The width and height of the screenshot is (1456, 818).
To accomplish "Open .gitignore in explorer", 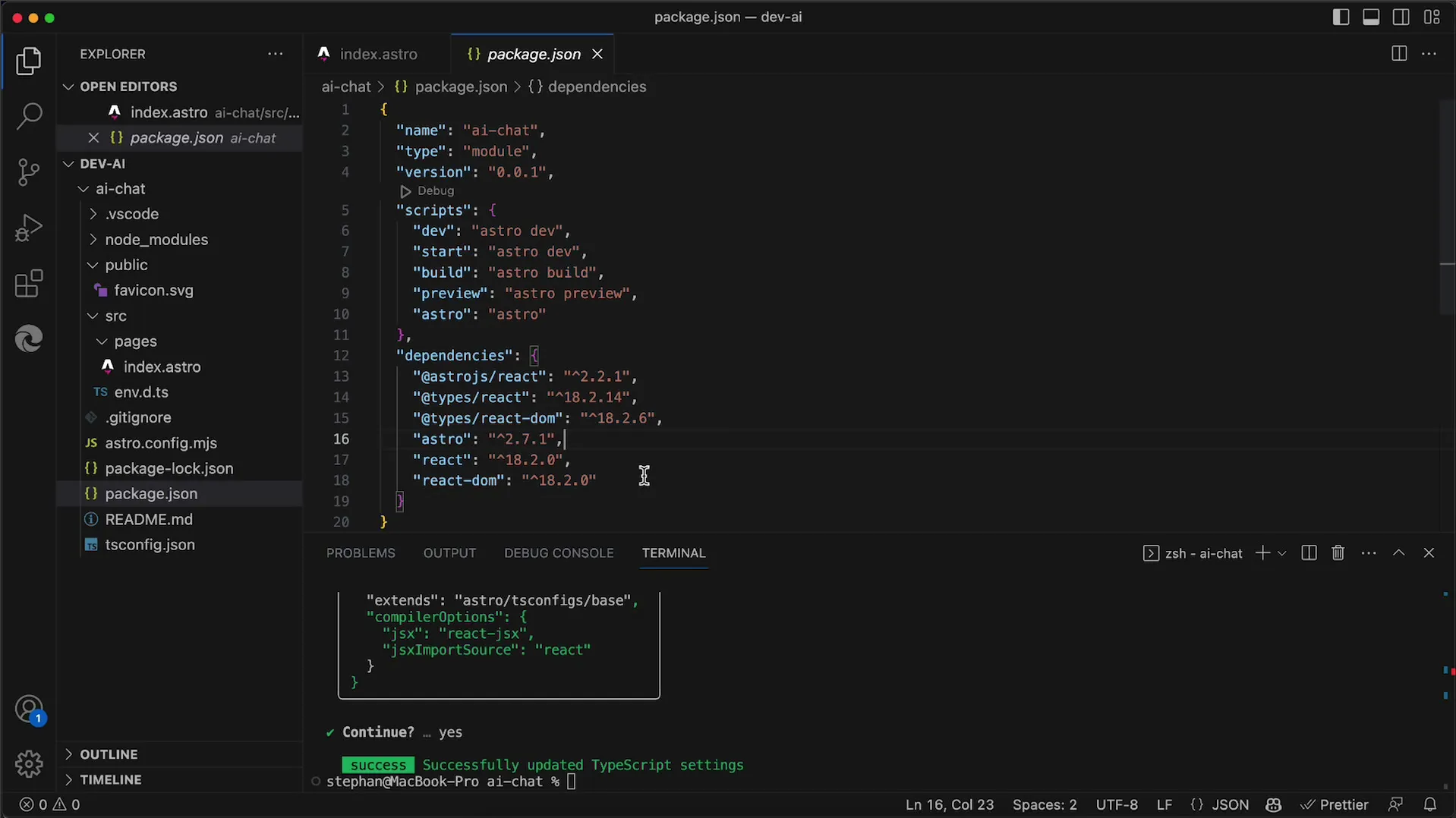I will (181, 417).
